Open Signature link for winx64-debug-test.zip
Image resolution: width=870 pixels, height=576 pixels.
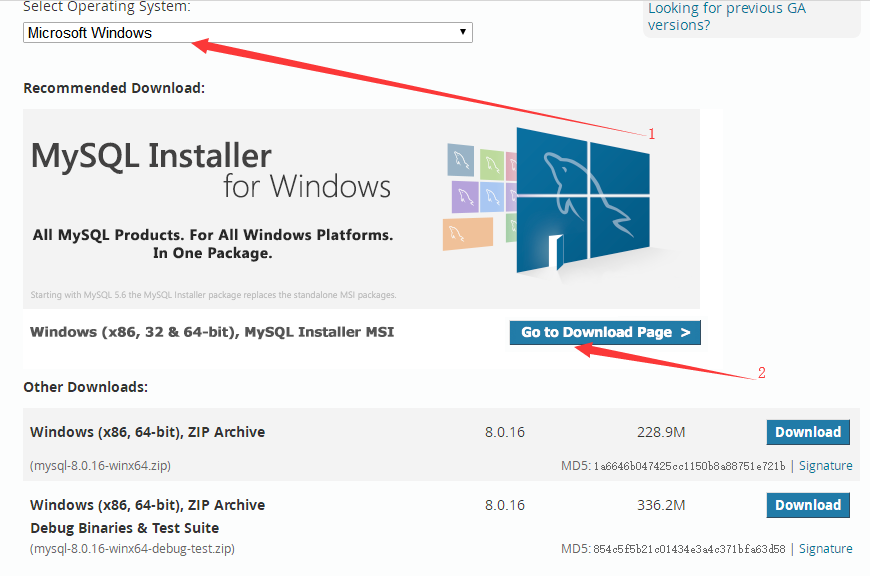coord(826,549)
